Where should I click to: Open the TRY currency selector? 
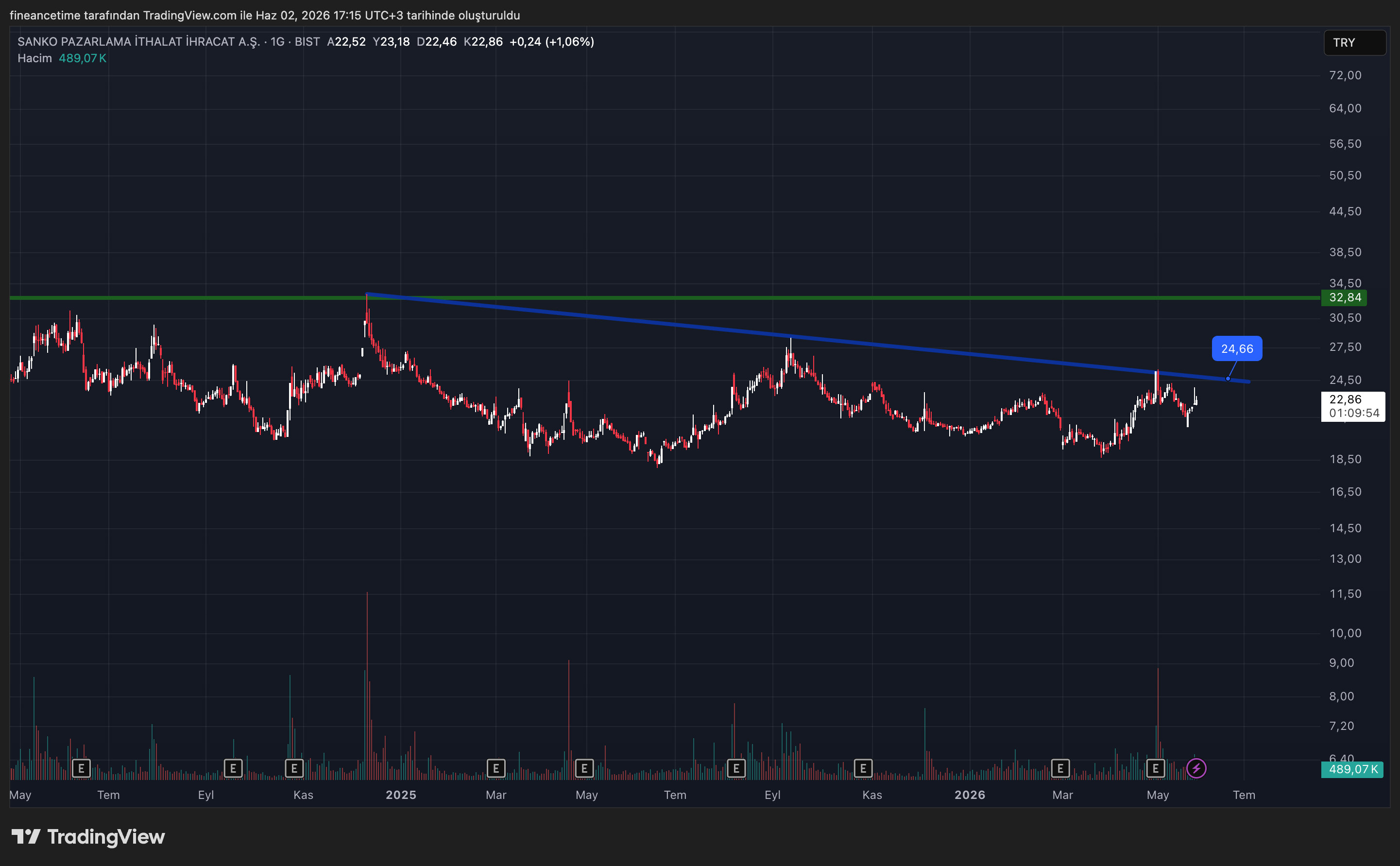pyautogui.click(x=1354, y=43)
